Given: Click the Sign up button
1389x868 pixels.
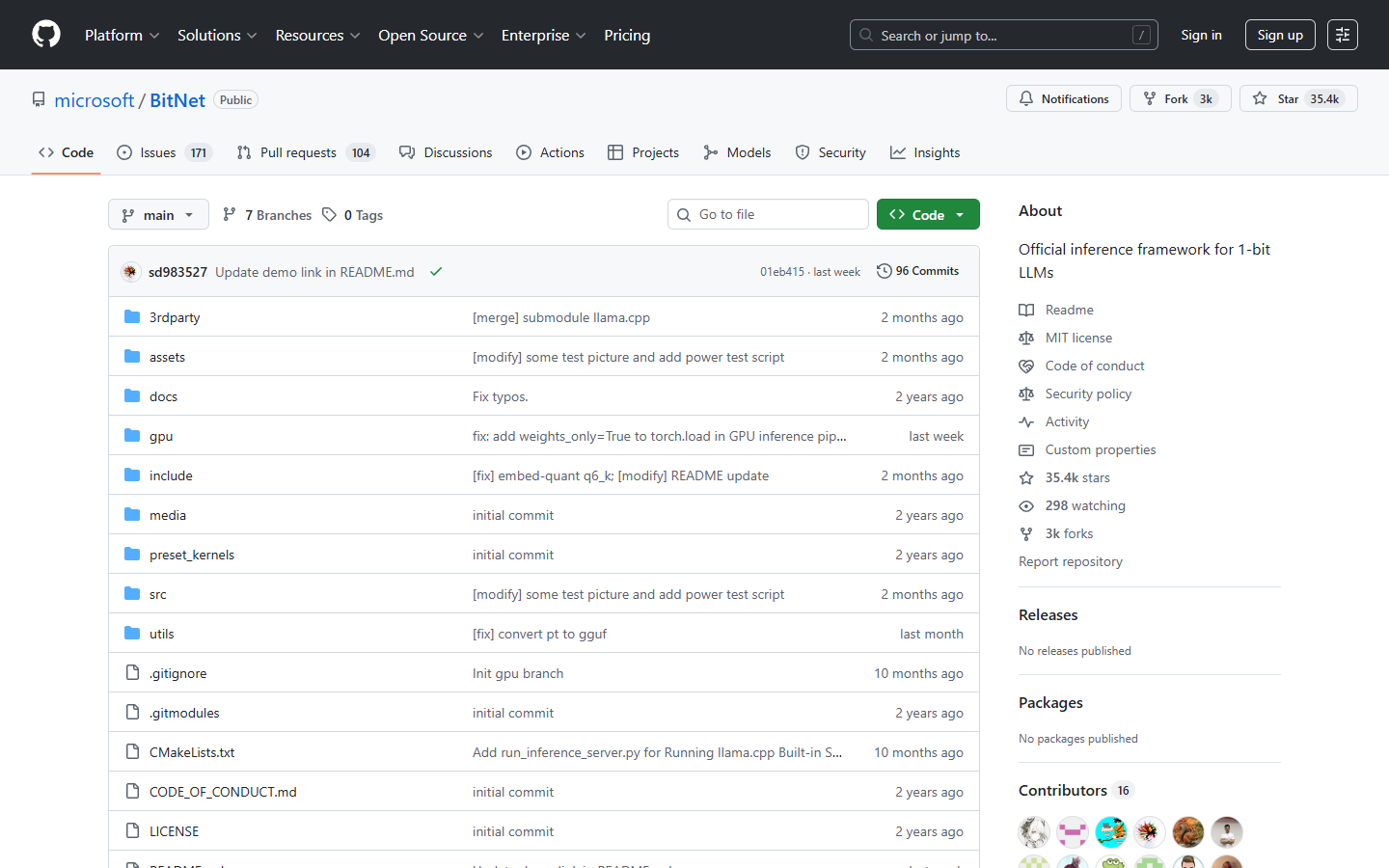Looking at the screenshot, I should [x=1280, y=34].
